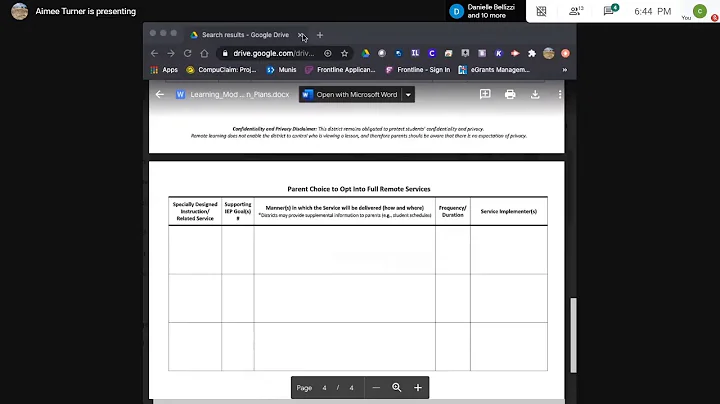The height and width of the screenshot is (404, 720).
Task: Open the Munis bookmark
Action: coord(281,70)
